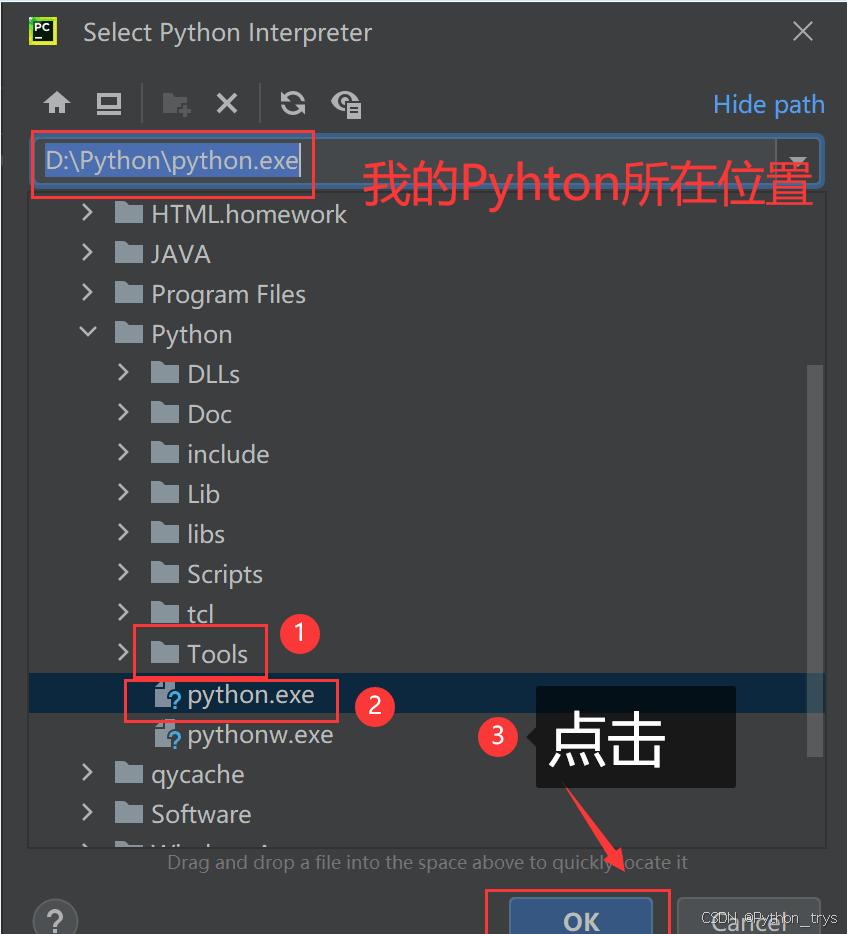Click the Software folder icon
This screenshot has width=847, height=934.
pyautogui.click(x=129, y=812)
